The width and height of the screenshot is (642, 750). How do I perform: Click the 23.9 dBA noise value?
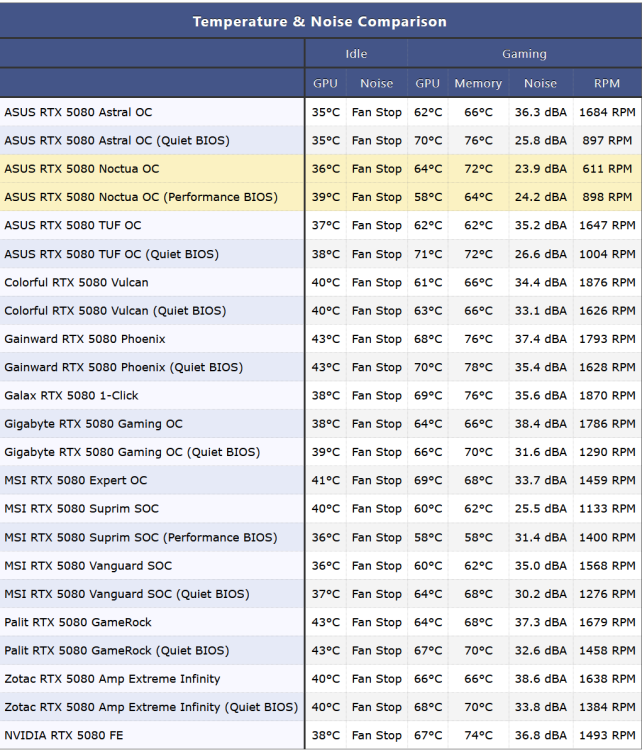[541, 168]
